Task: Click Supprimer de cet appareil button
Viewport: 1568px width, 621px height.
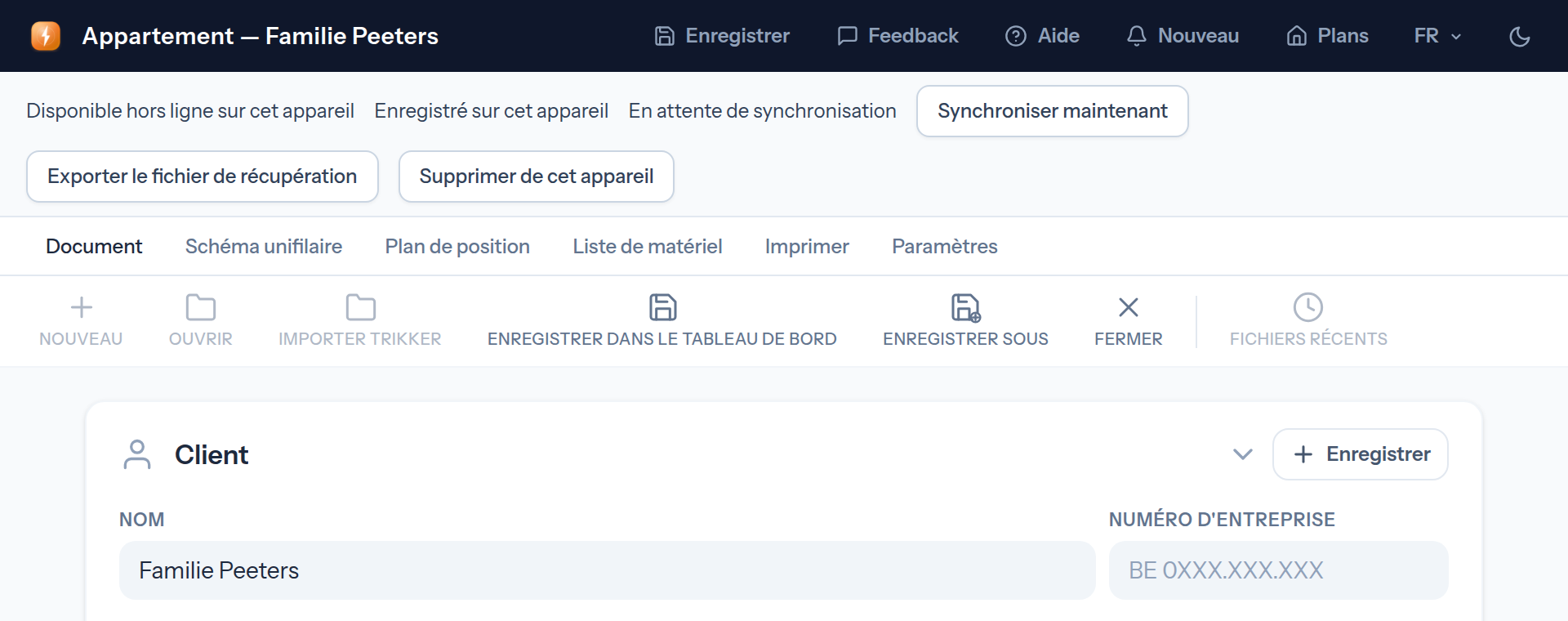Action: coord(537,176)
